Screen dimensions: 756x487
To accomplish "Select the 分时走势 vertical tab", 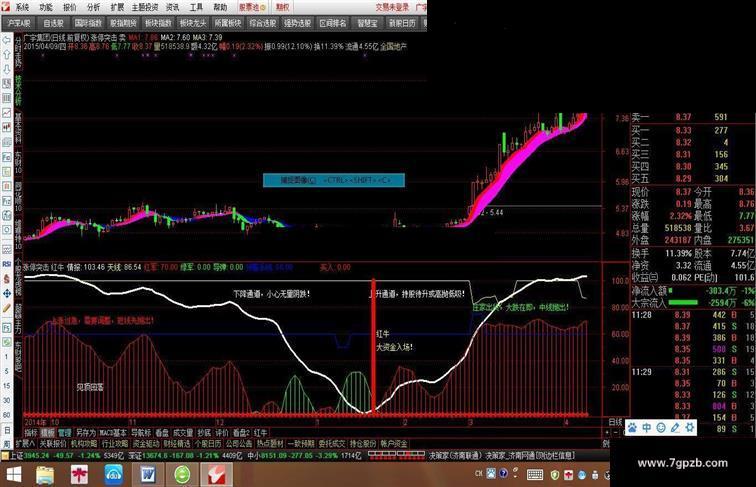I will [18, 52].
